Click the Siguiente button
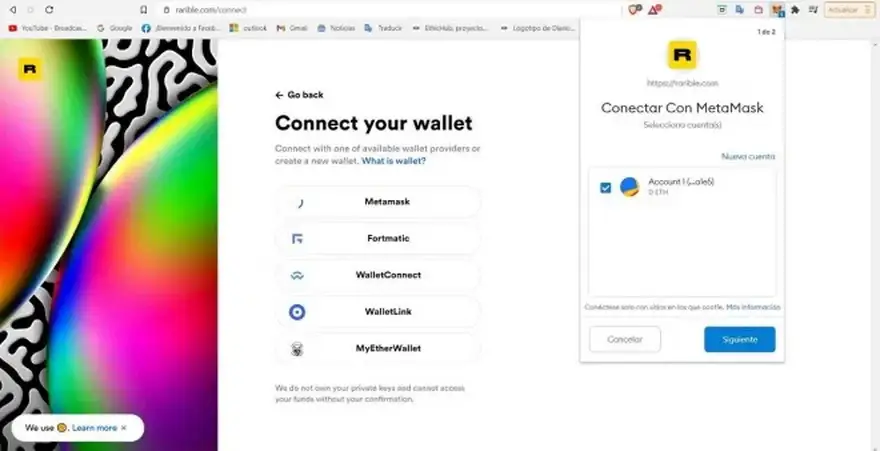 click(x=740, y=339)
